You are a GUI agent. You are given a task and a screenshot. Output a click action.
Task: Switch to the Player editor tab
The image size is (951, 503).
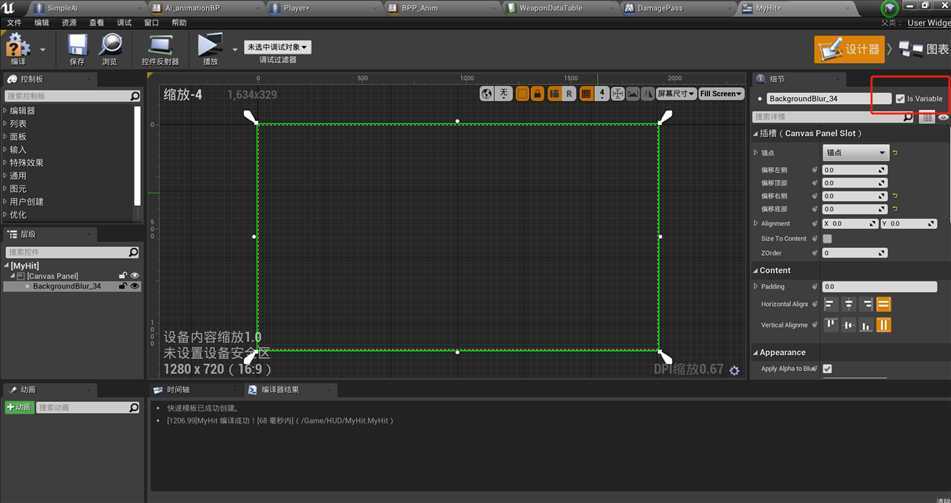324,8
